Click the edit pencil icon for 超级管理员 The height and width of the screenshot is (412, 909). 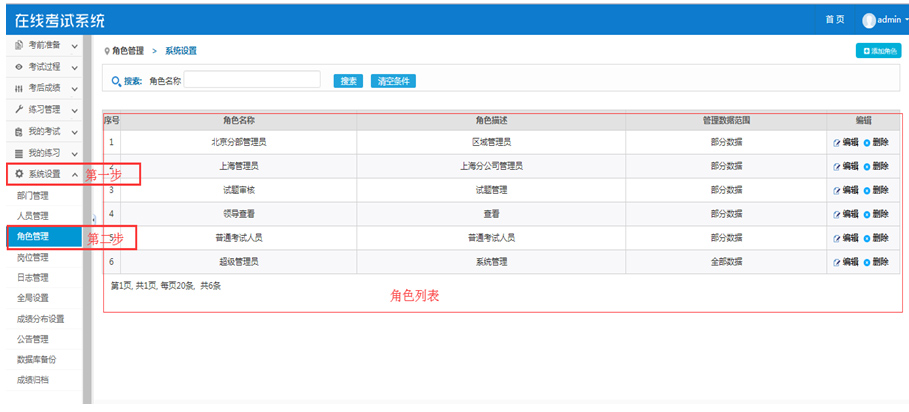point(836,262)
